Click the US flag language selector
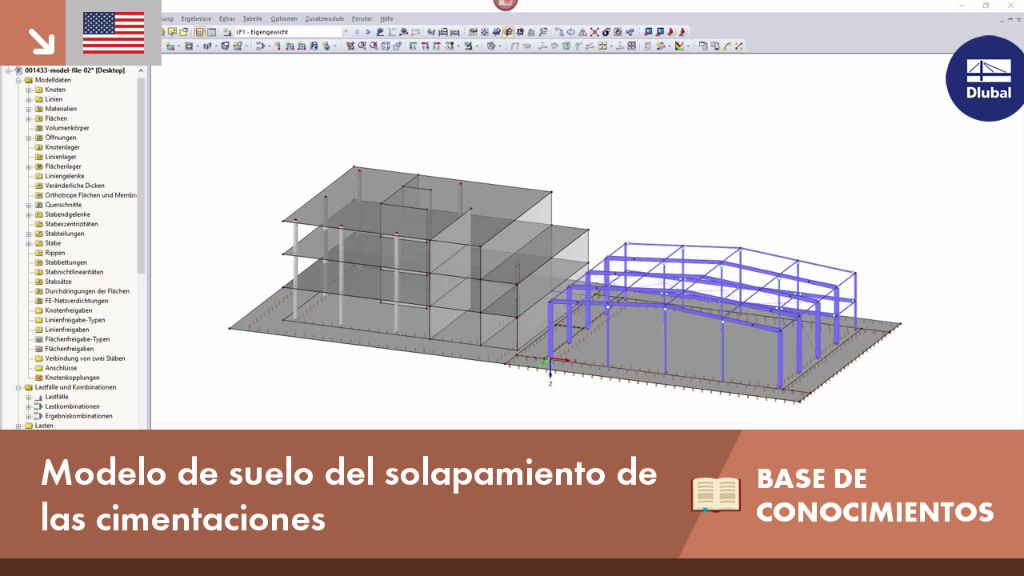 [x=114, y=33]
